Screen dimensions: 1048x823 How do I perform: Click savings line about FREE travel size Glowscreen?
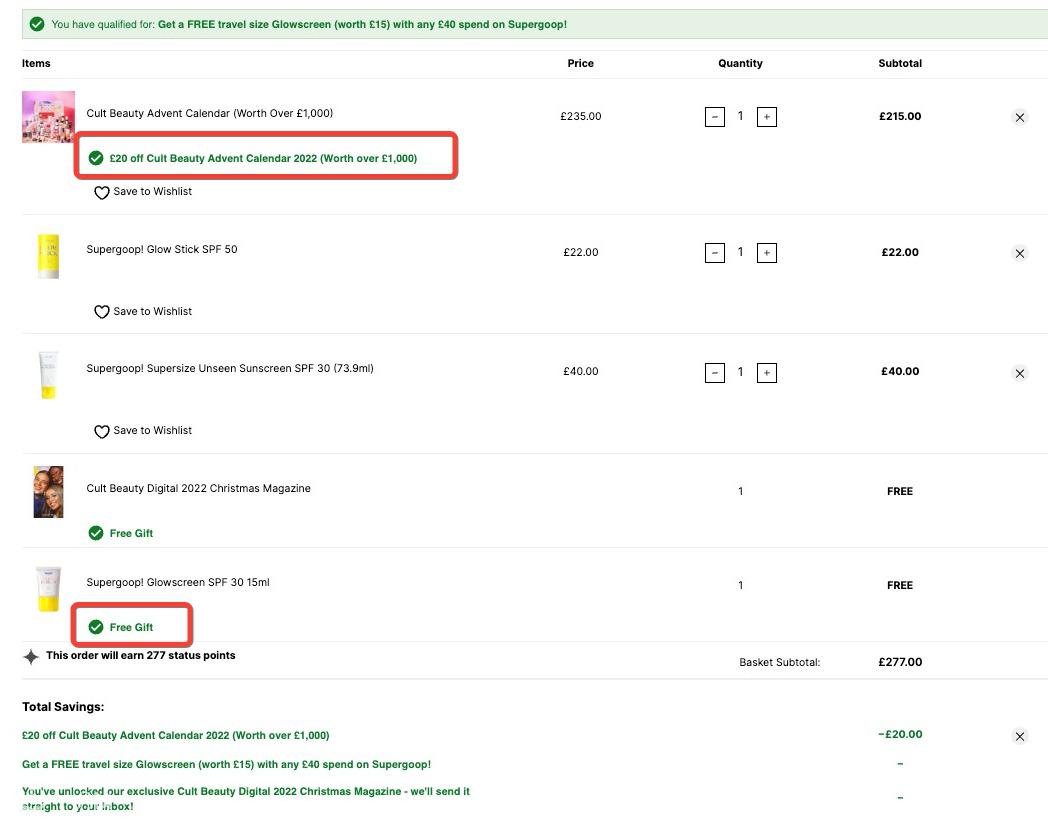click(x=227, y=764)
